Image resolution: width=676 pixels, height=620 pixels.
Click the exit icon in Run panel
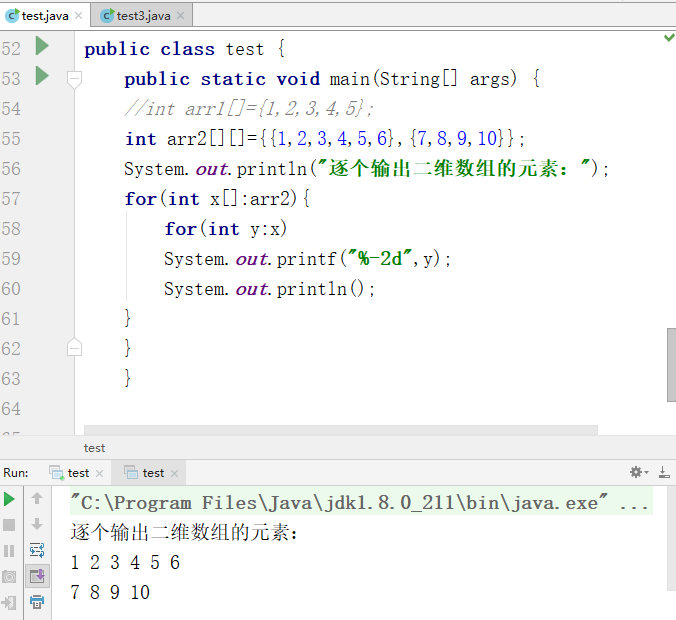pyautogui.click(x=9, y=602)
